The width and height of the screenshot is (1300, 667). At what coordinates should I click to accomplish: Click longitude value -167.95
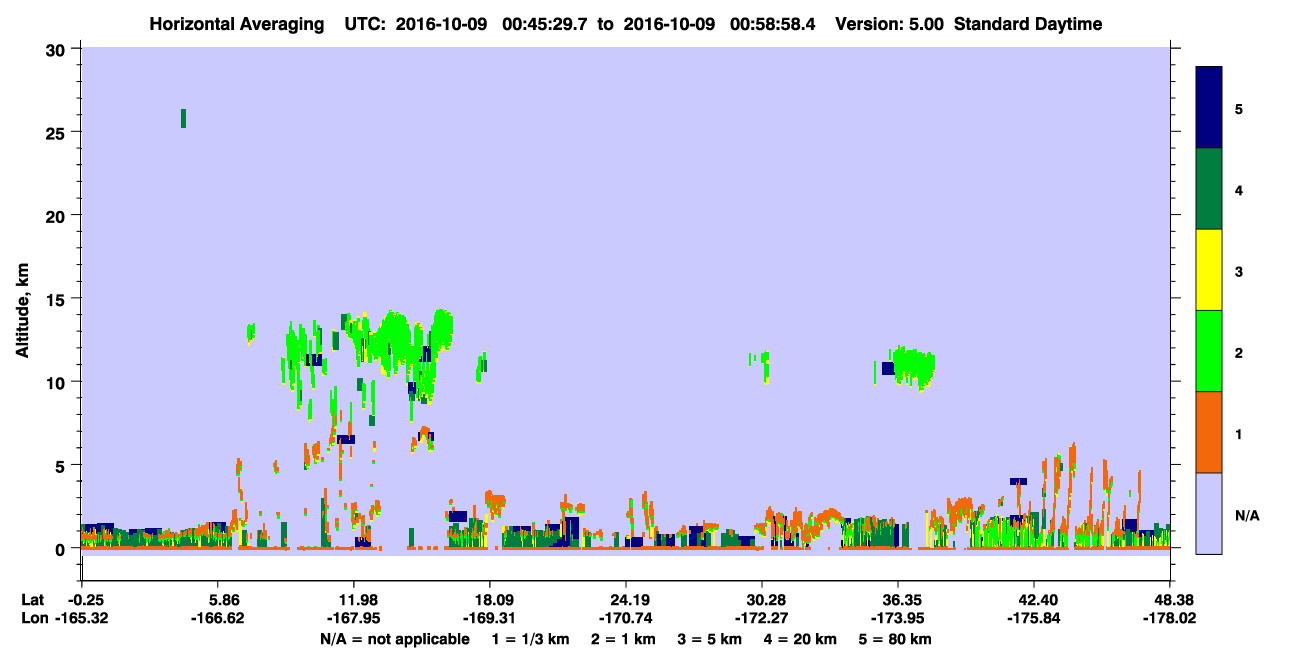(x=353, y=618)
